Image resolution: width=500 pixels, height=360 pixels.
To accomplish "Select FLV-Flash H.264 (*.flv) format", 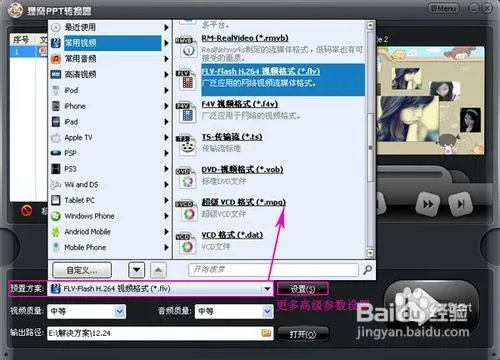I will (x=261, y=71).
